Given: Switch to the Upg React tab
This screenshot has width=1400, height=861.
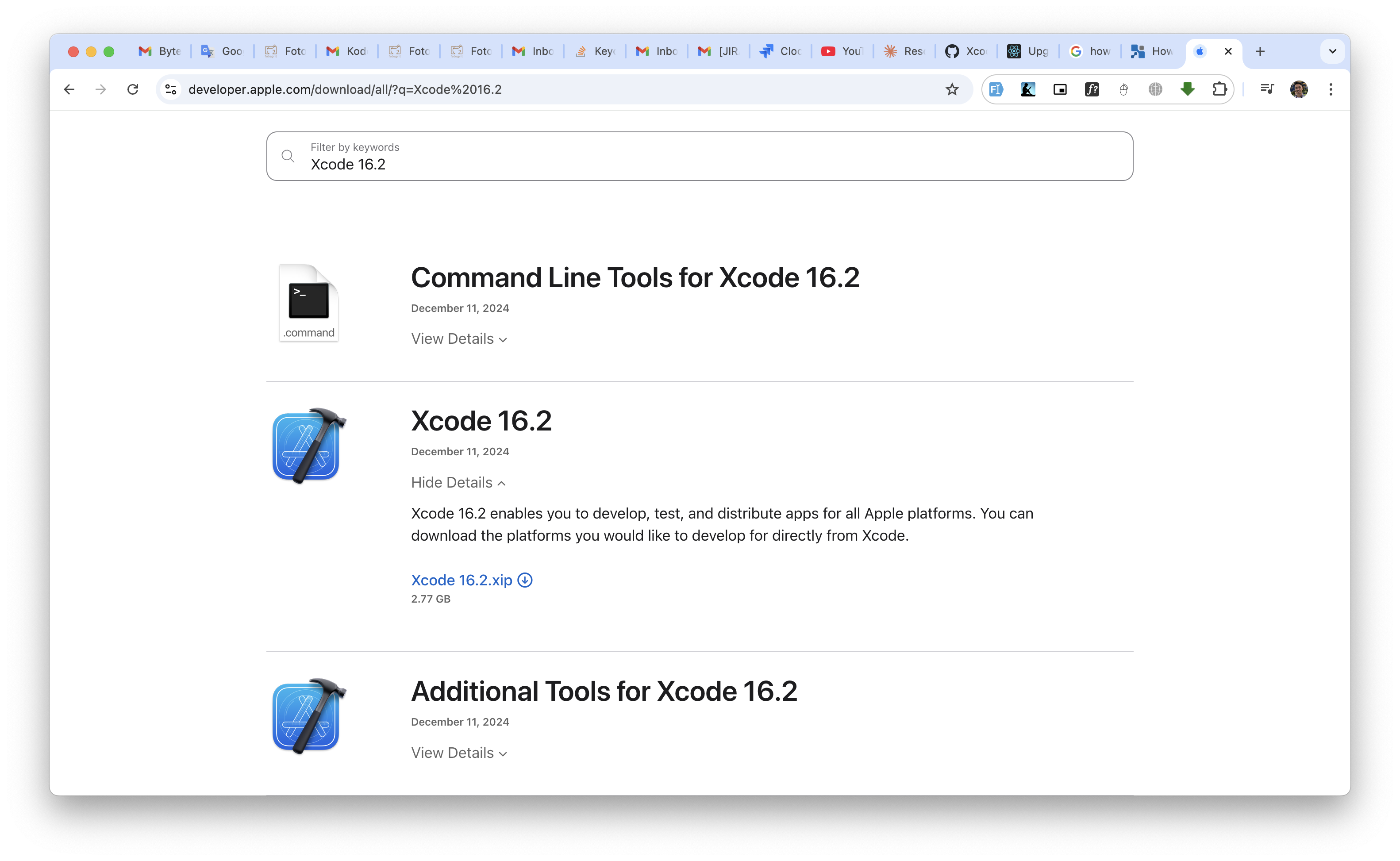Looking at the screenshot, I should (1028, 51).
